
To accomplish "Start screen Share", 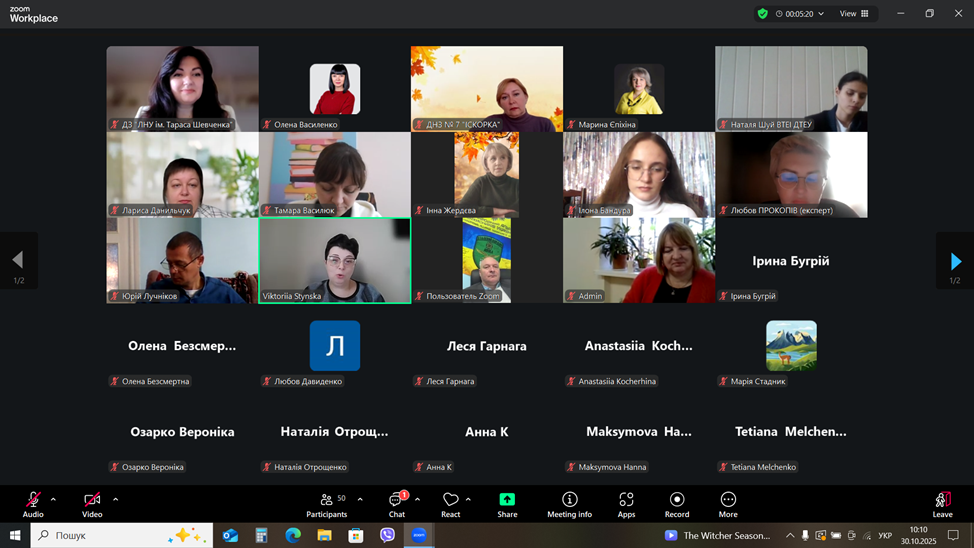I will pyautogui.click(x=507, y=504).
